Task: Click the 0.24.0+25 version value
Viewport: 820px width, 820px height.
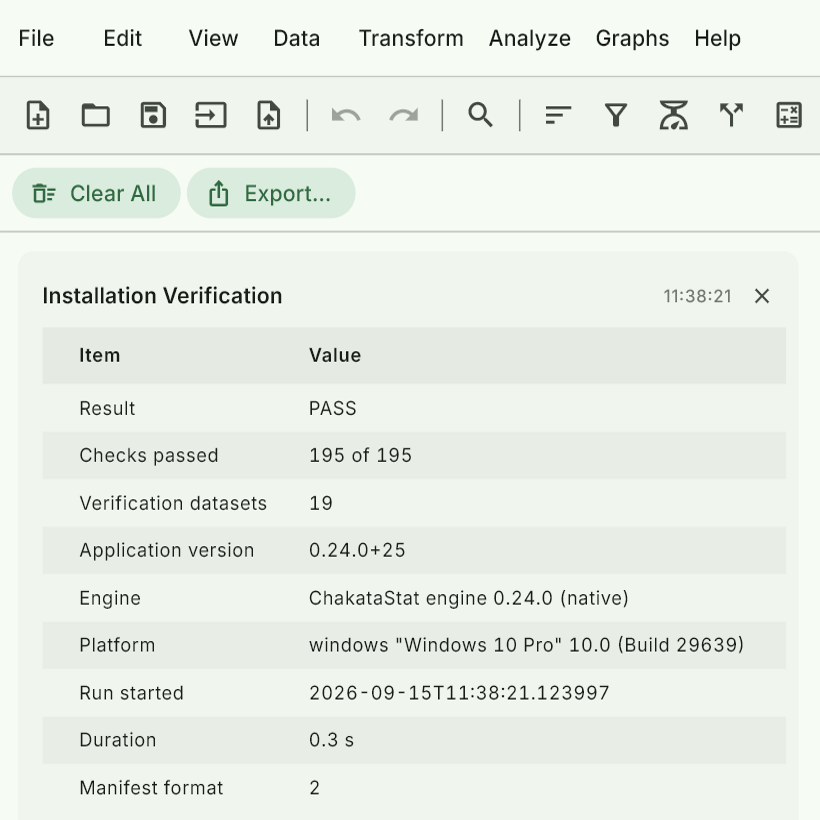Action: click(357, 550)
